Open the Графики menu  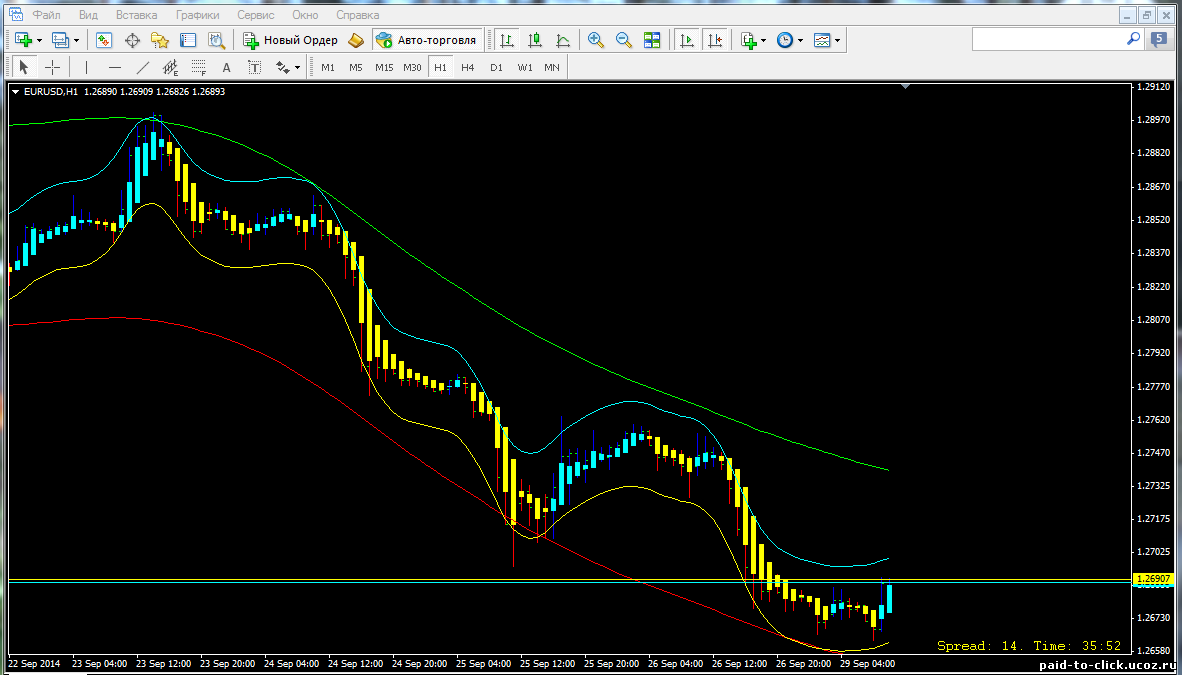(198, 14)
